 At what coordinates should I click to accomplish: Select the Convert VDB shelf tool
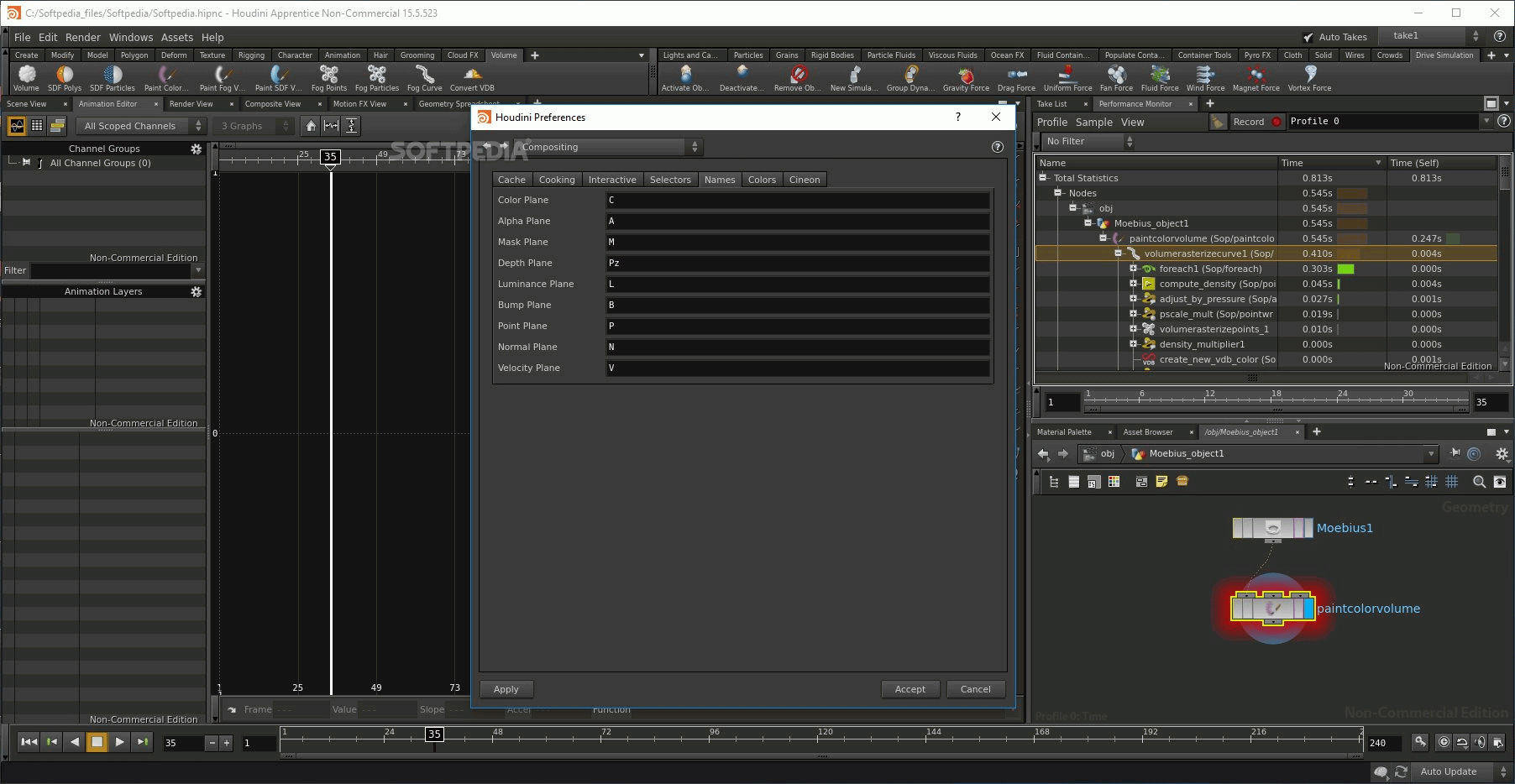click(472, 78)
